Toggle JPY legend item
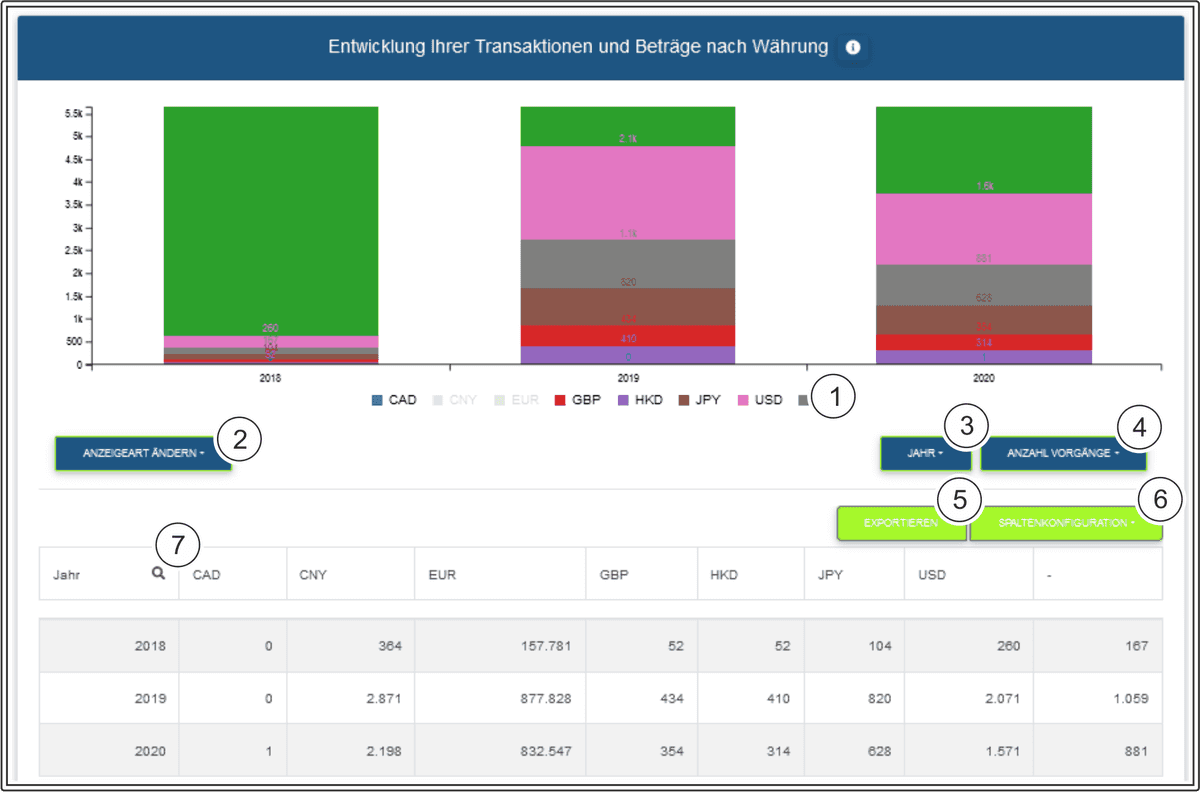 point(702,401)
